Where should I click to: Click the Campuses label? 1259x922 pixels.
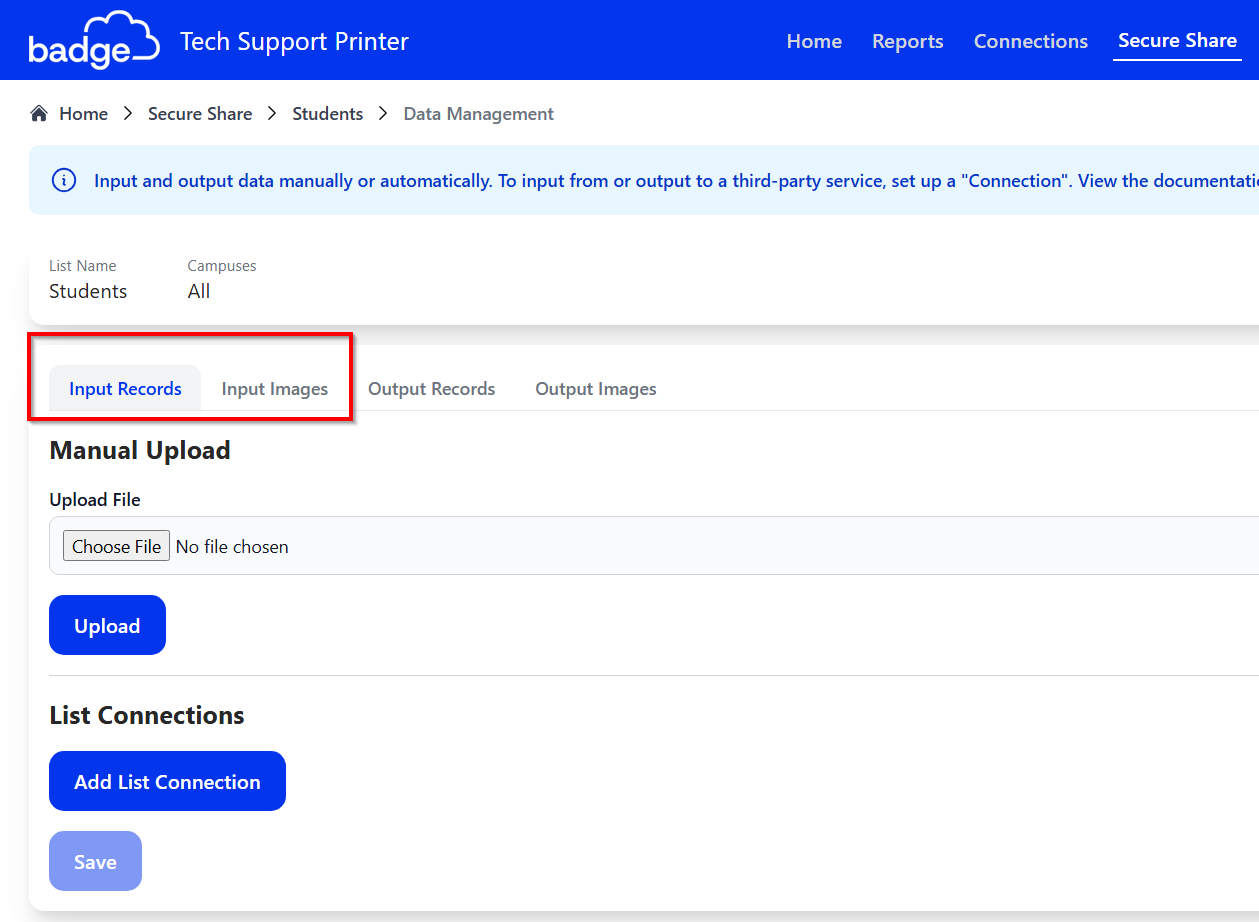click(x=222, y=266)
